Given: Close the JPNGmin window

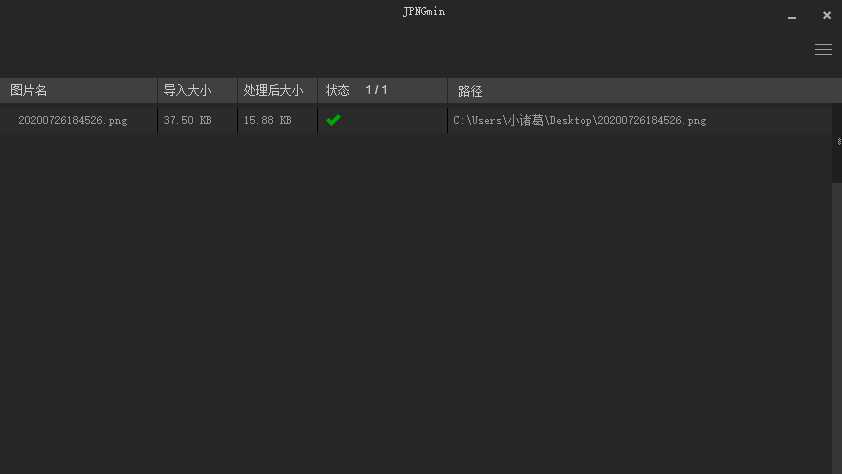Looking at the screenshot, I should click(826, 16).
